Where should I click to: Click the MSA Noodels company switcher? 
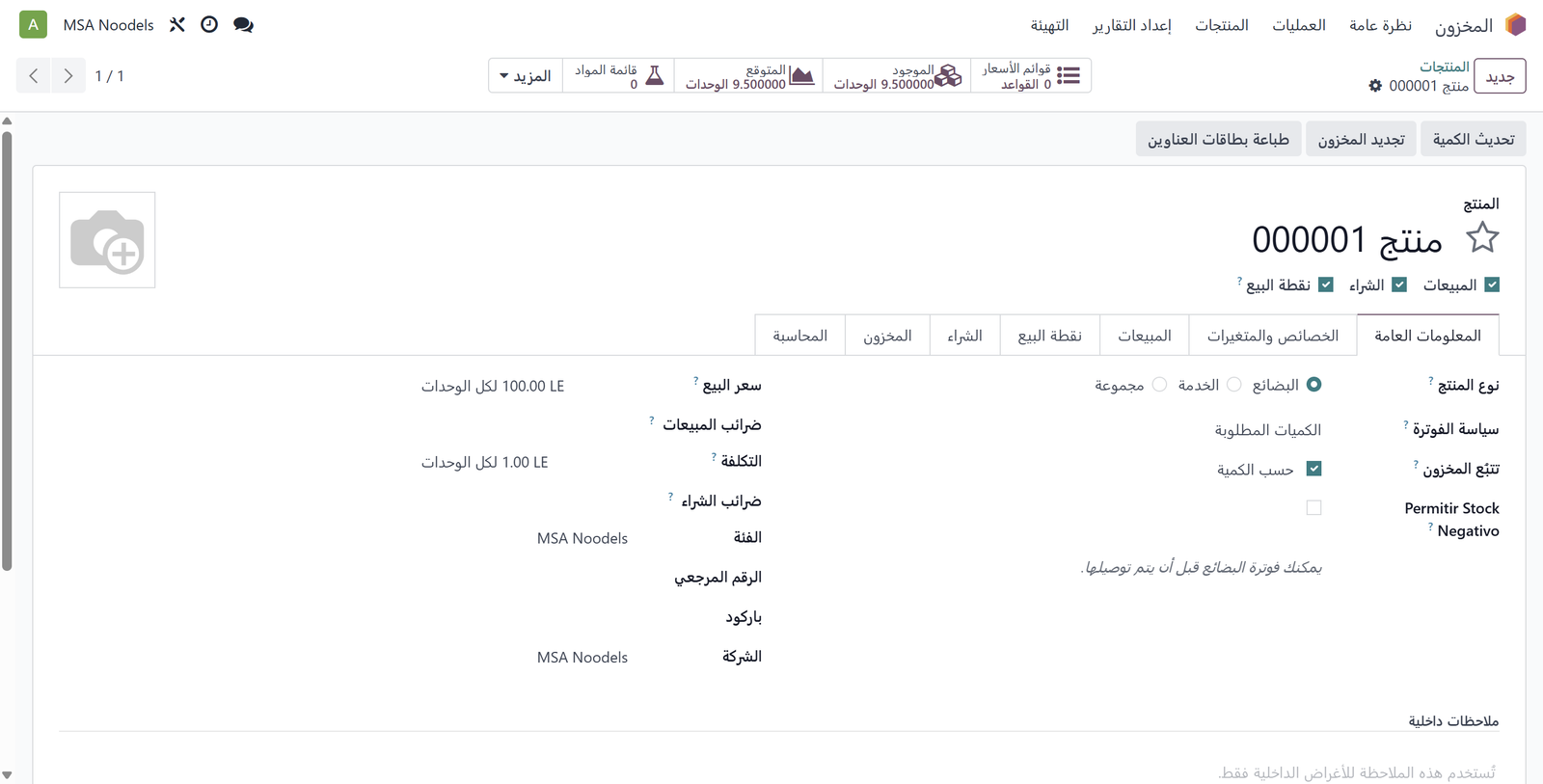tap(108, 25)
